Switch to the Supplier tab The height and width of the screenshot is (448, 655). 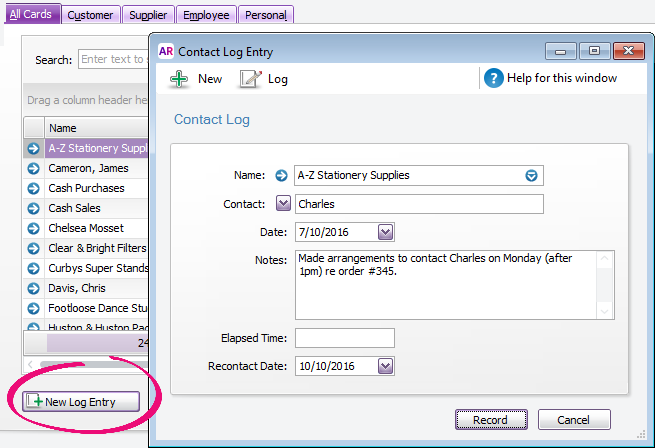pyautogui.click(x=148, y=15)
